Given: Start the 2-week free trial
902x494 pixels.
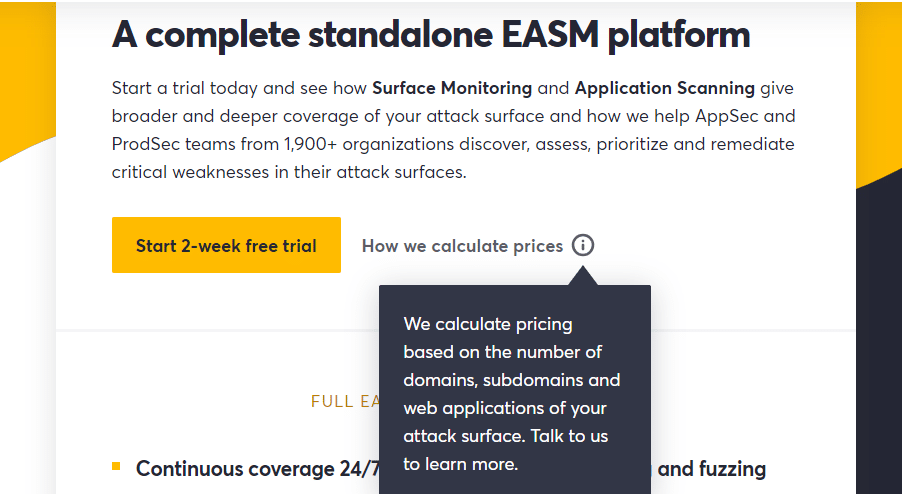Looking at the screenshot, I should point(226,245).
